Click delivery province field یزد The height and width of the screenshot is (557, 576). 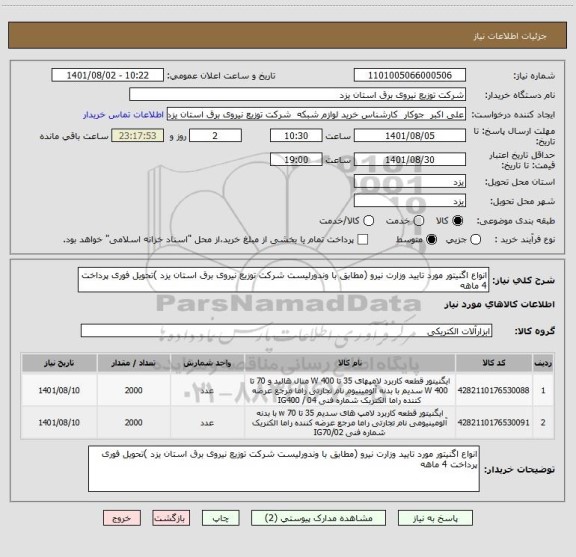410,182
